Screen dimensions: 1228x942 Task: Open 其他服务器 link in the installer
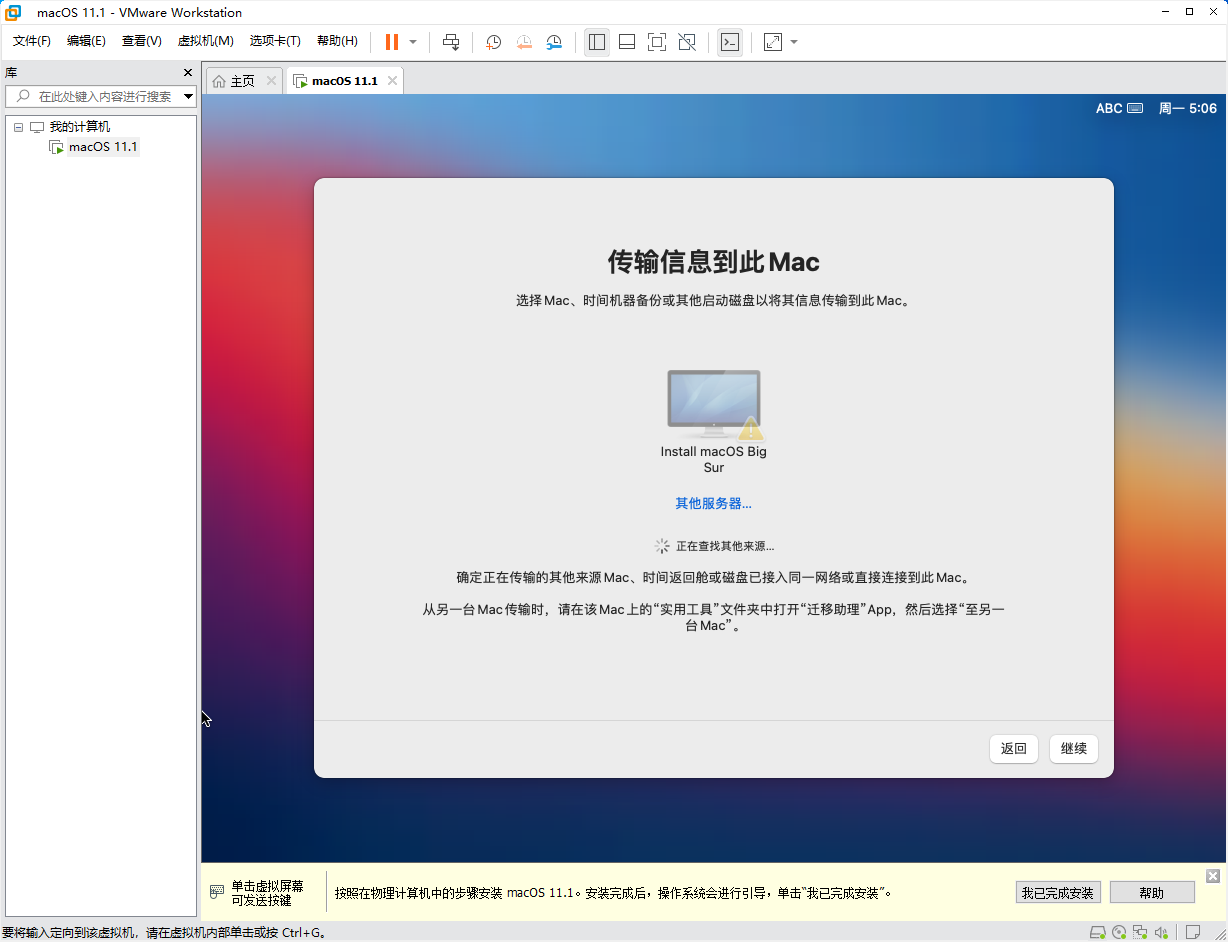click(x=713, y=503)
